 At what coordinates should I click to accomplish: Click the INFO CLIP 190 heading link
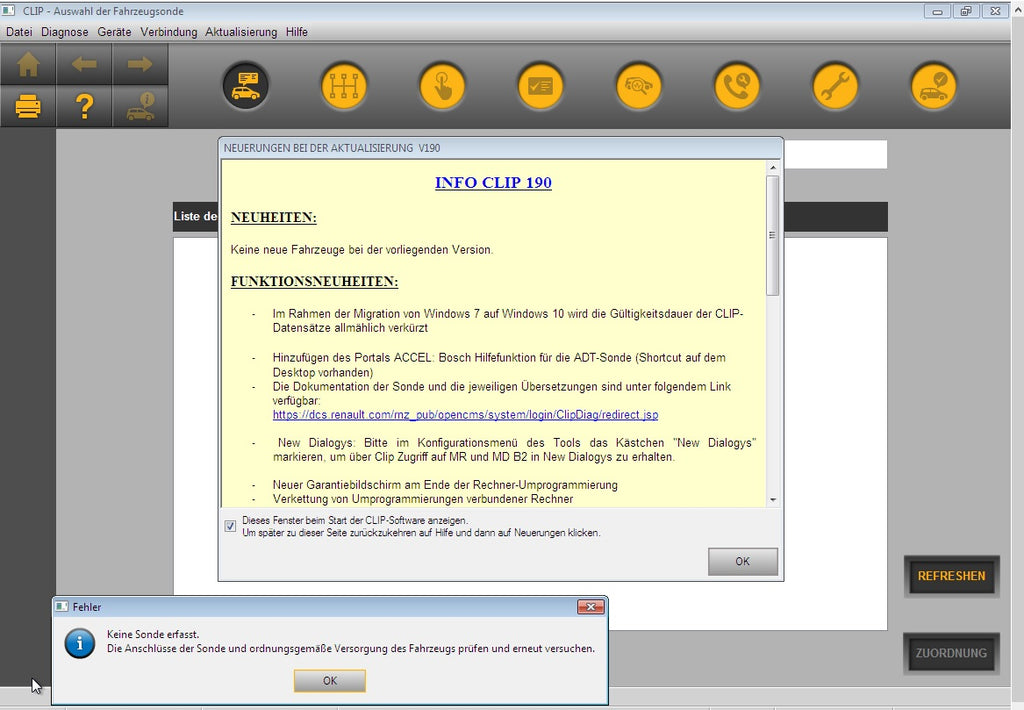point(493,183)
